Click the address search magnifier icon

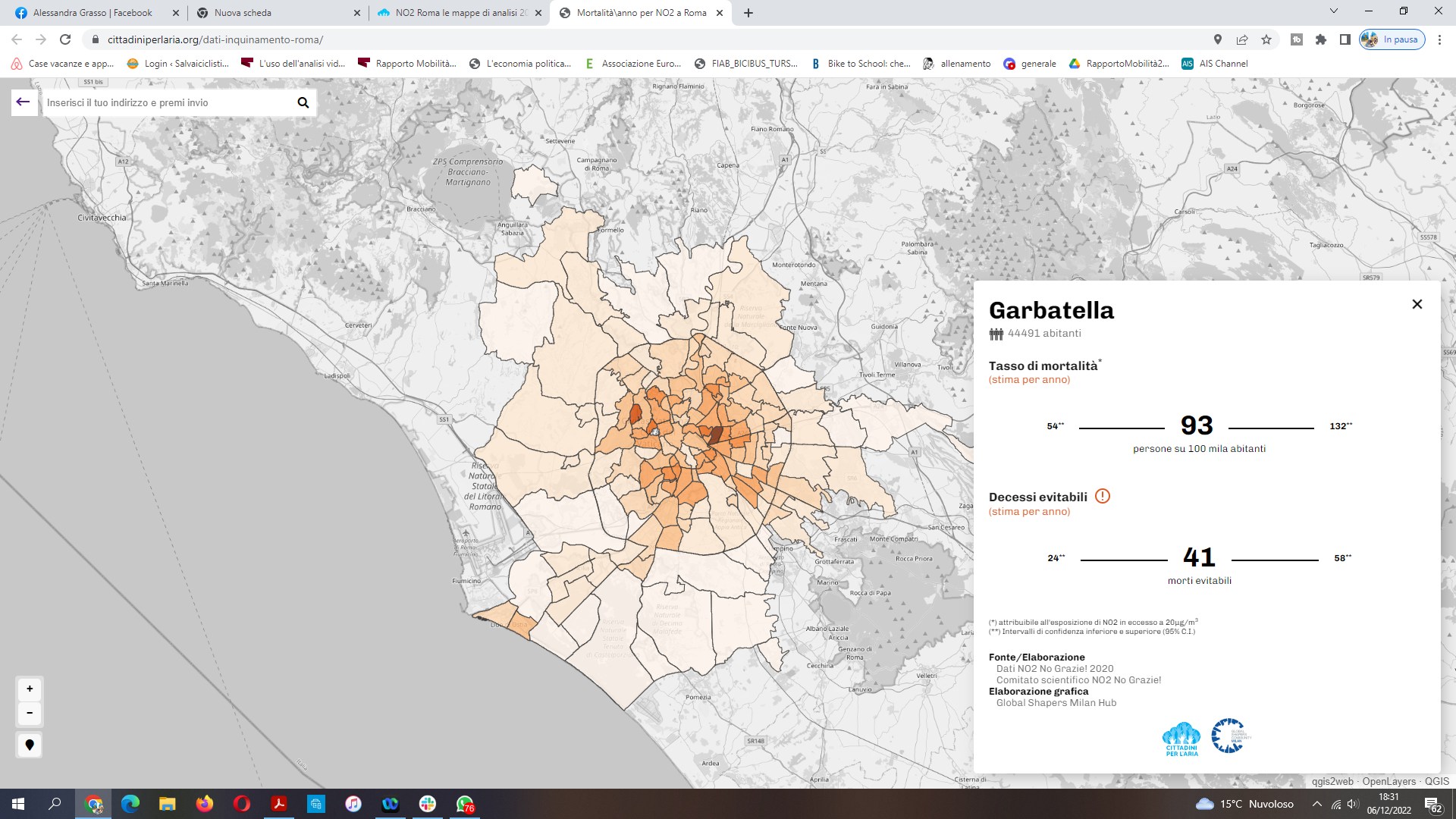pyautogui.click(x=303, y=102)
